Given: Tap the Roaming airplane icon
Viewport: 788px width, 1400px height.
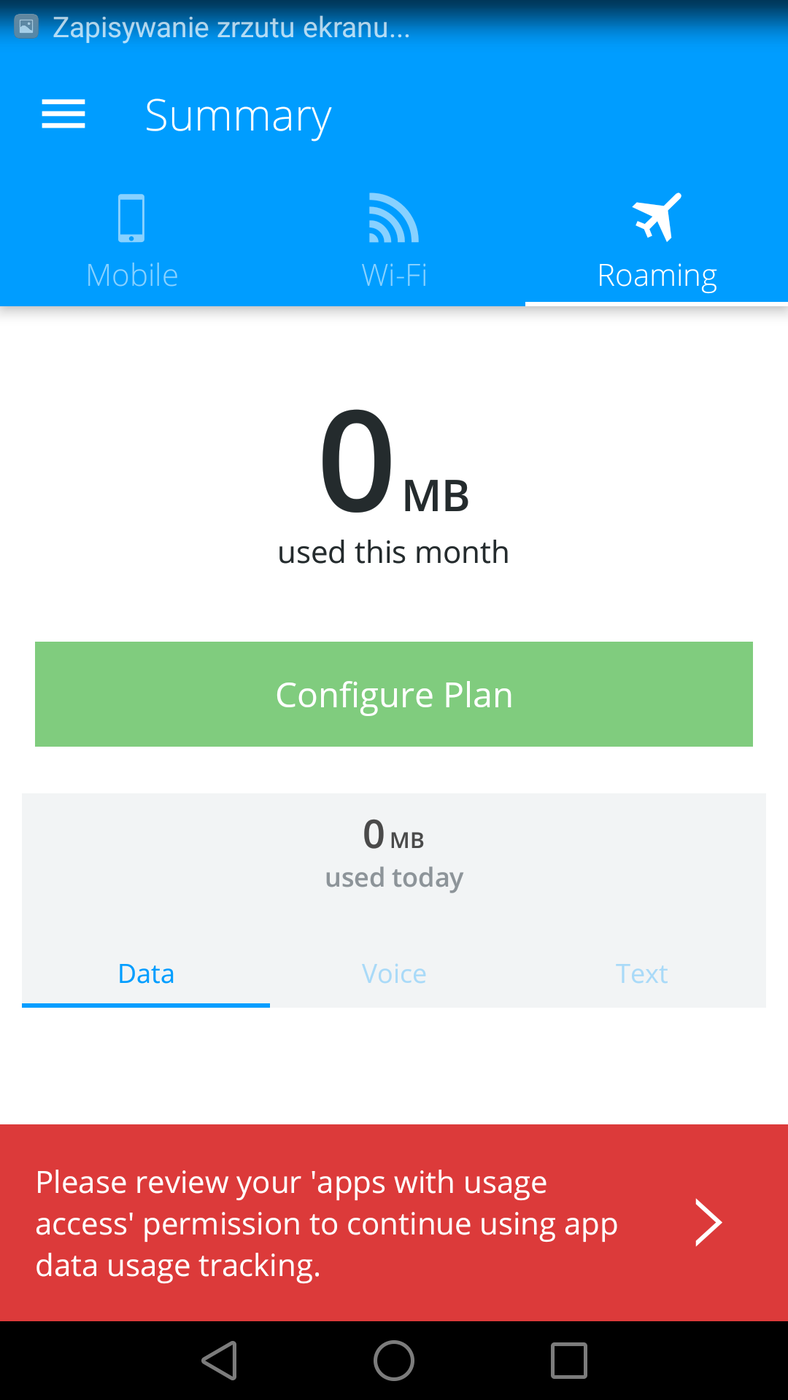Looking at the screenshot, I should click(x=657, y=217).
